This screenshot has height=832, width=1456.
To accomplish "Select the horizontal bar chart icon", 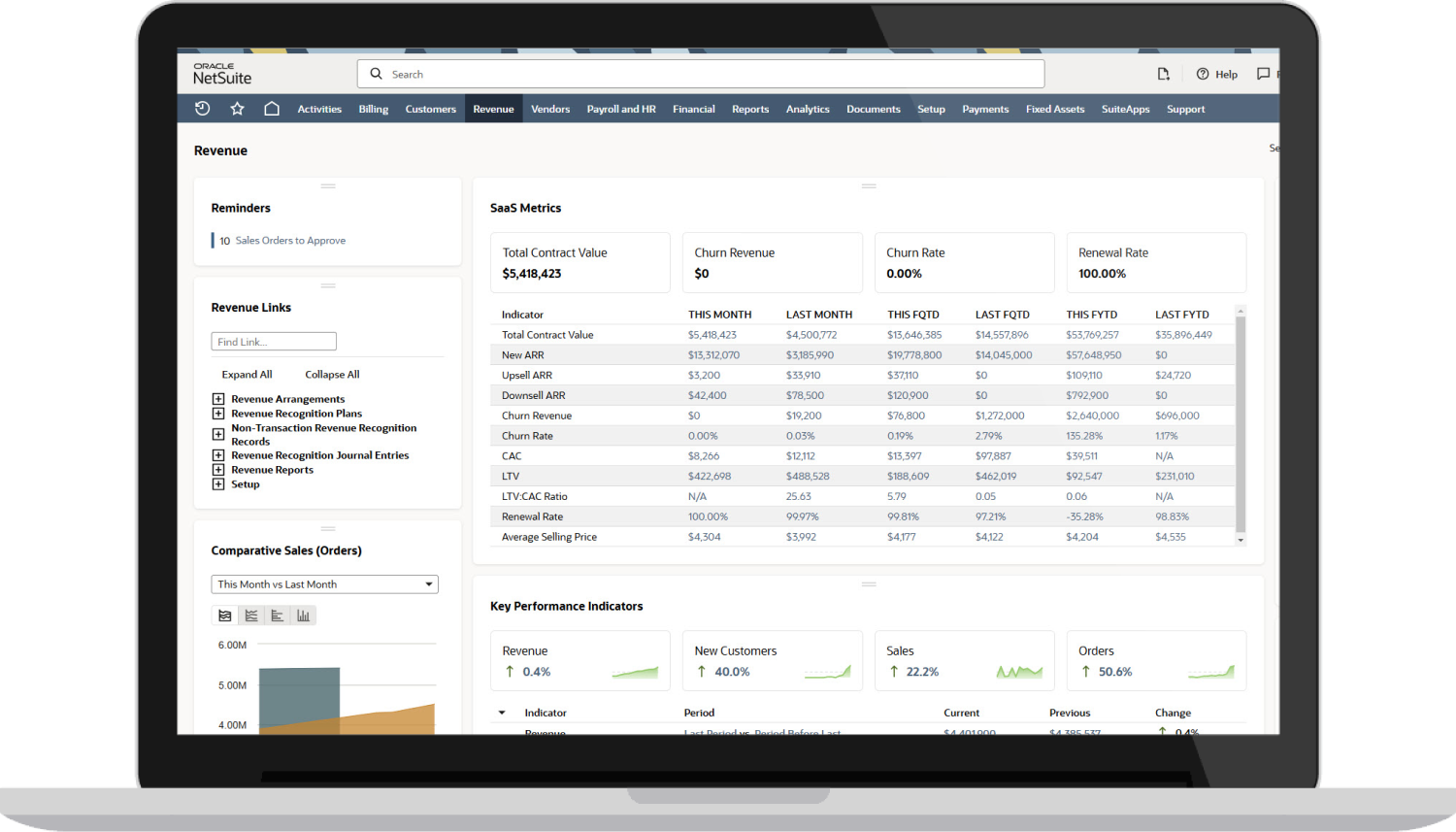I will pyautogui.click(x=278, y=615).
